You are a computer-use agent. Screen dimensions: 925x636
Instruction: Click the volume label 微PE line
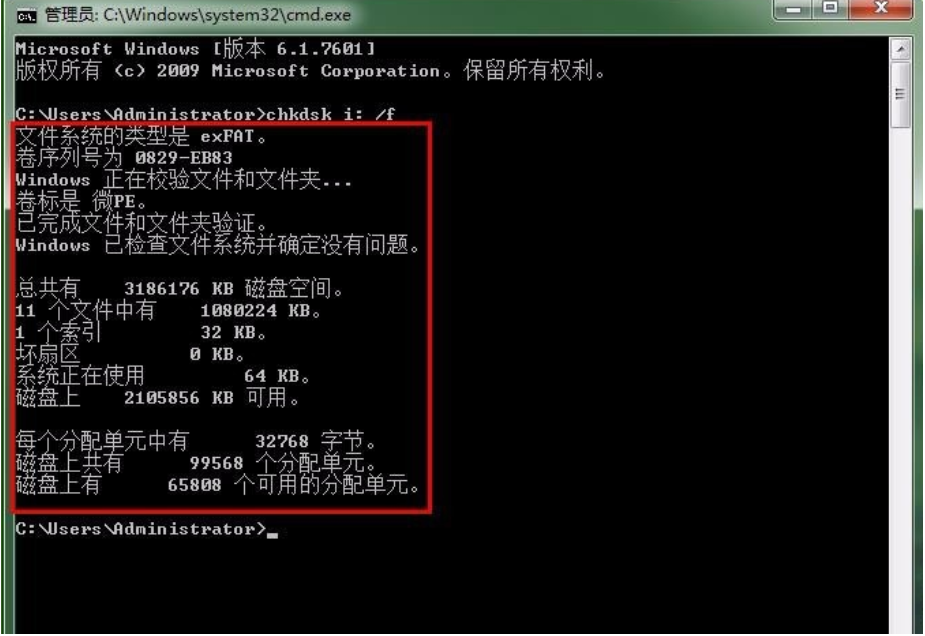(81, 202)
